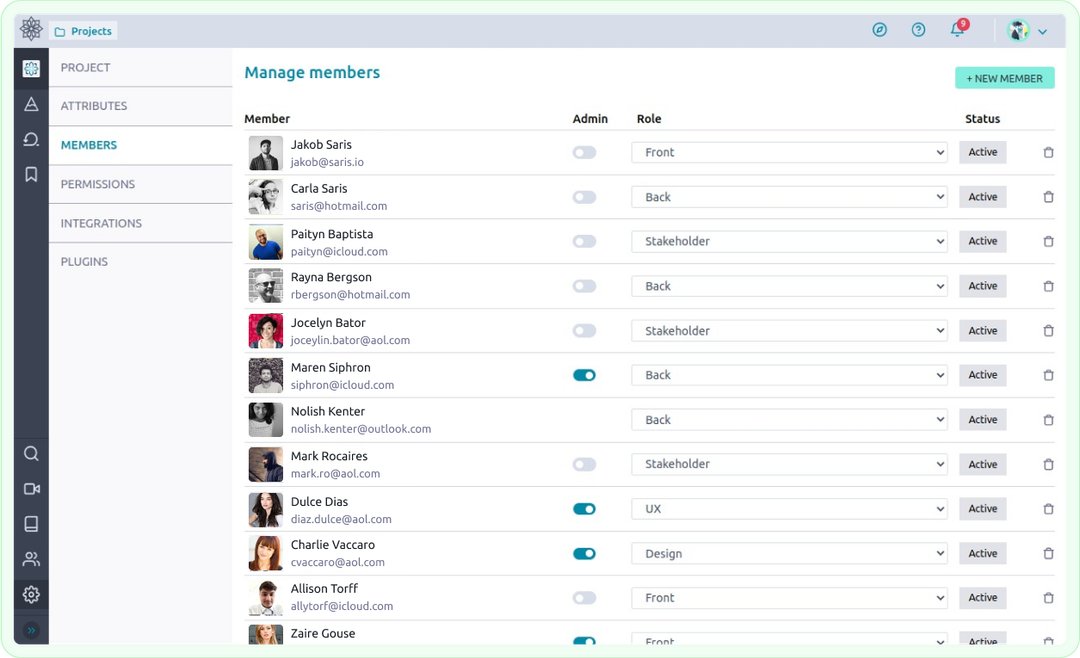Image resolution: width=1080 pixels, height=658 pixels.
Task: Open the compass explore icon in the top bar
Action: coord(879,29)
